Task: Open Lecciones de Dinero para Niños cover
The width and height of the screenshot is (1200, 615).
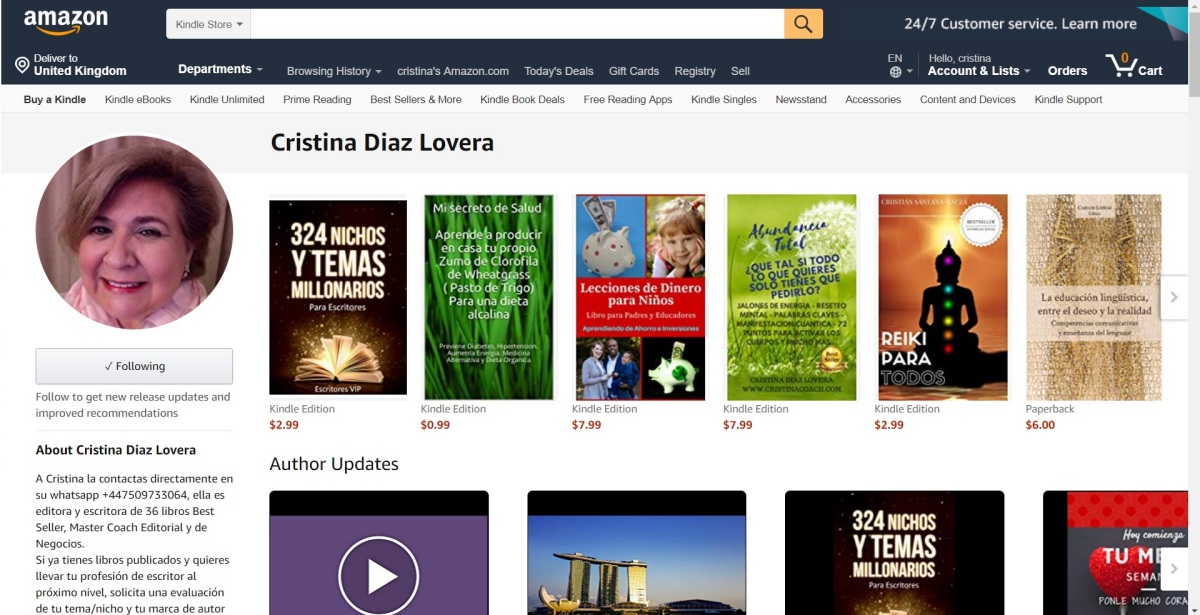Action: pos(641,297)
